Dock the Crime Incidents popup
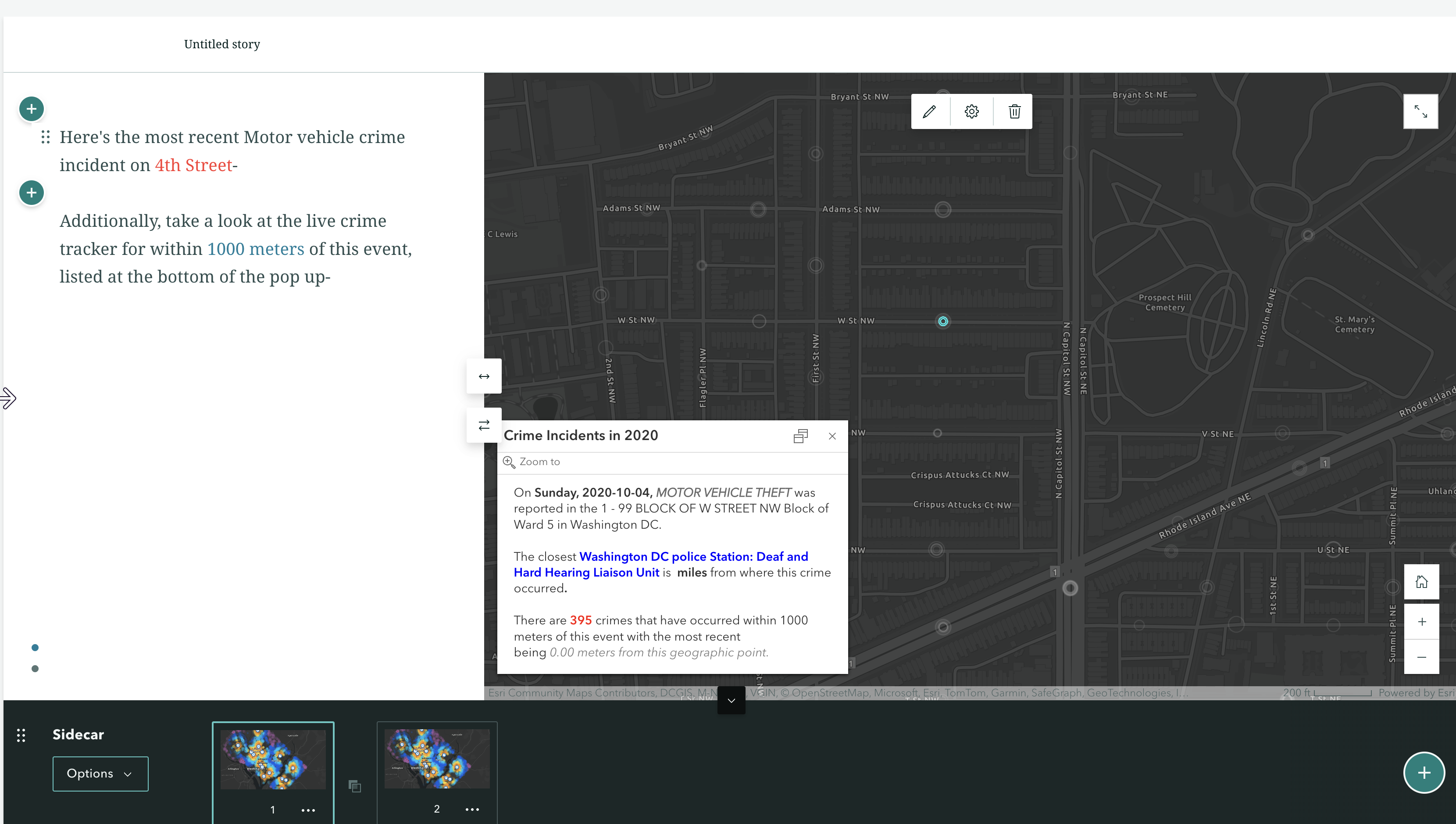 800,436
